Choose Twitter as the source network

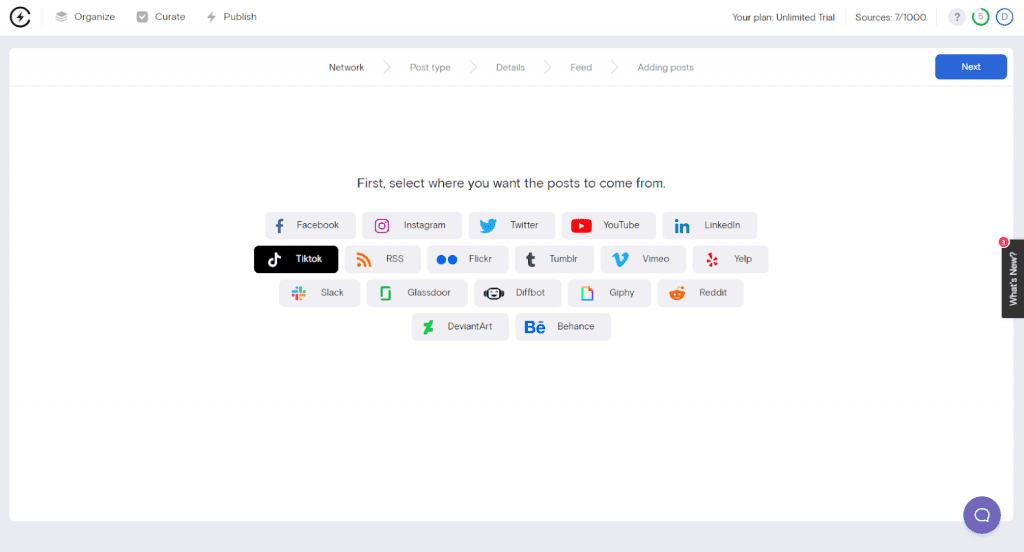point(512,225)
